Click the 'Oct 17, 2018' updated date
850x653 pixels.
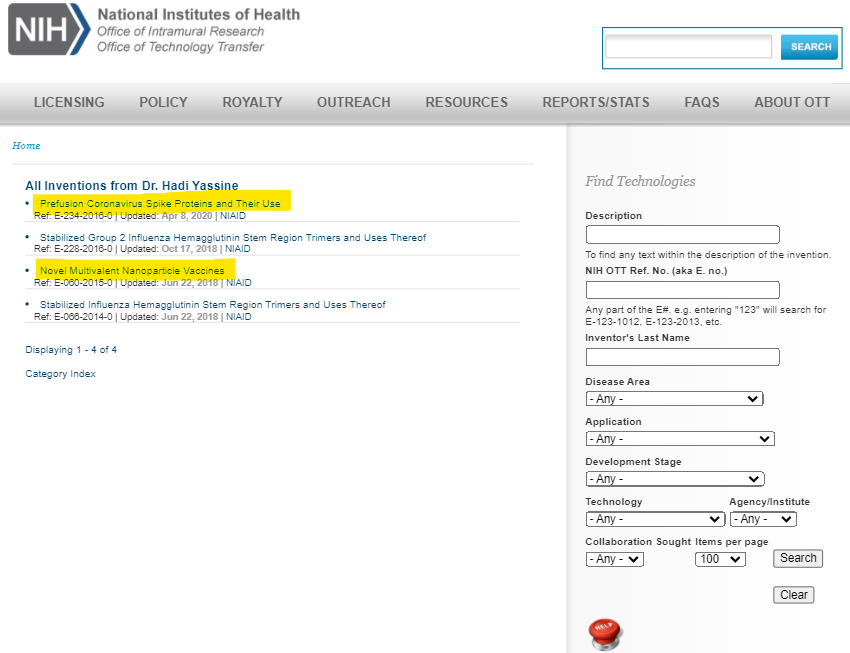pyautogui.click(x=189, y=249)
